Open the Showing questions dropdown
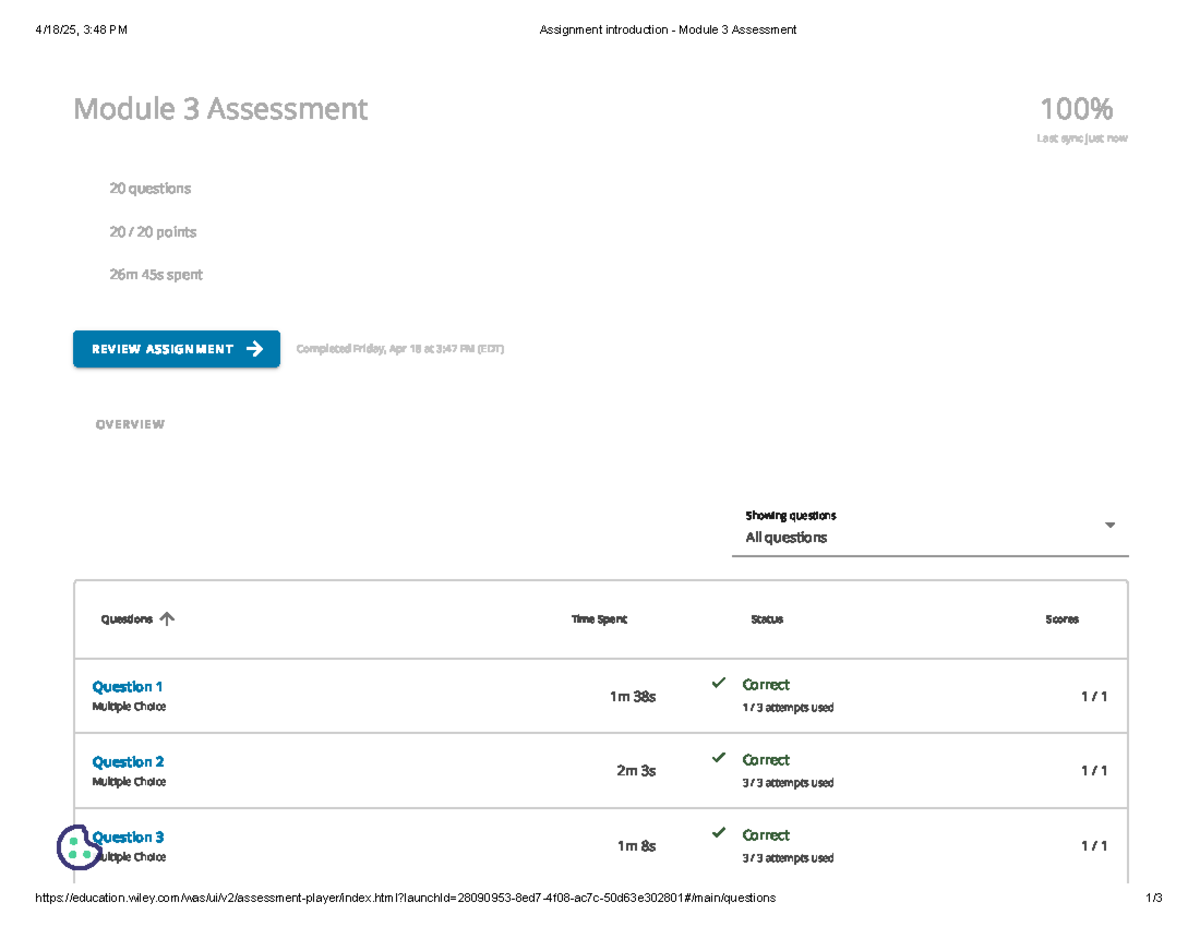This screenshot has width=1200, height=927. point(790,515)
